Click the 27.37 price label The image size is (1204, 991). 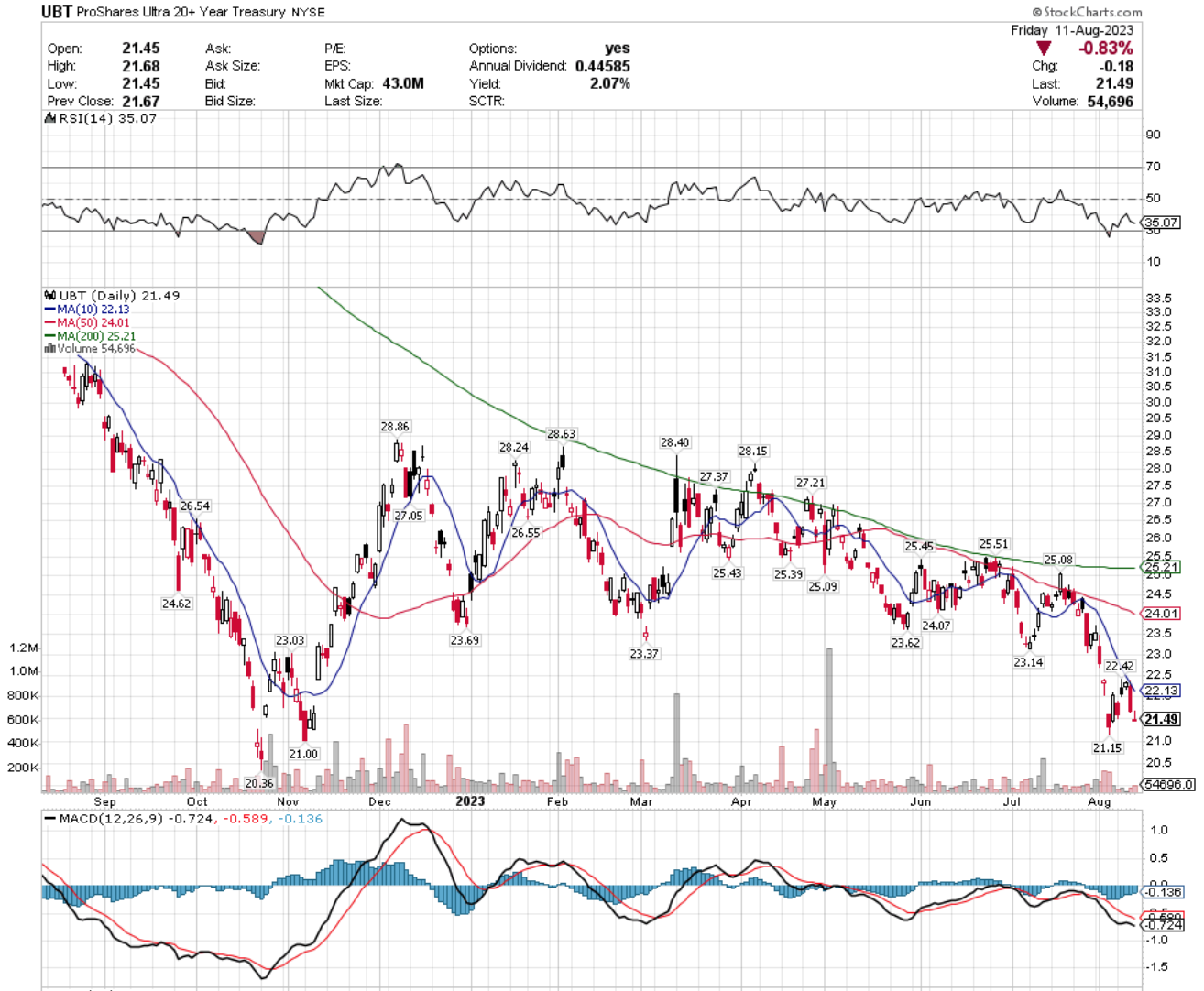(x=714, y=477)
